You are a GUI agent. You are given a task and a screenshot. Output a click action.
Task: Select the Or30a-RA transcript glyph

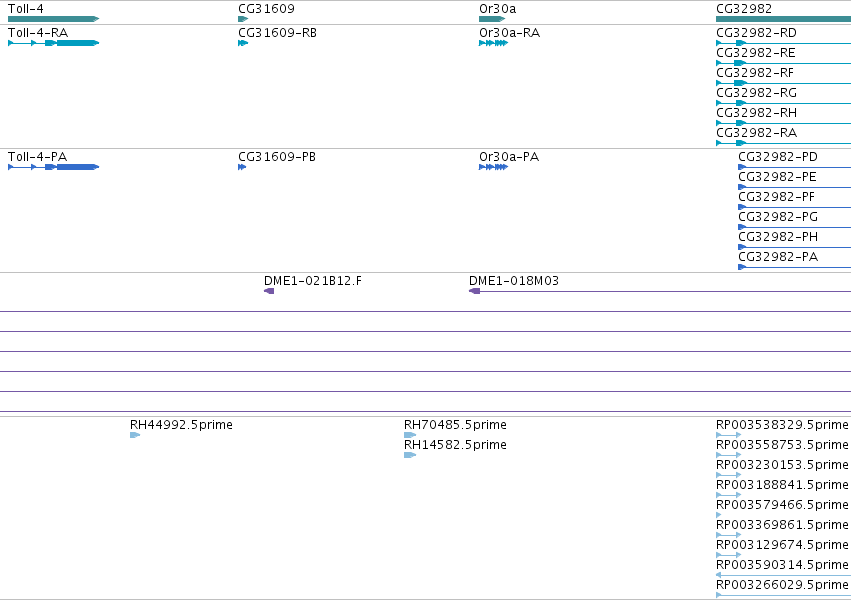pos(493,43)
